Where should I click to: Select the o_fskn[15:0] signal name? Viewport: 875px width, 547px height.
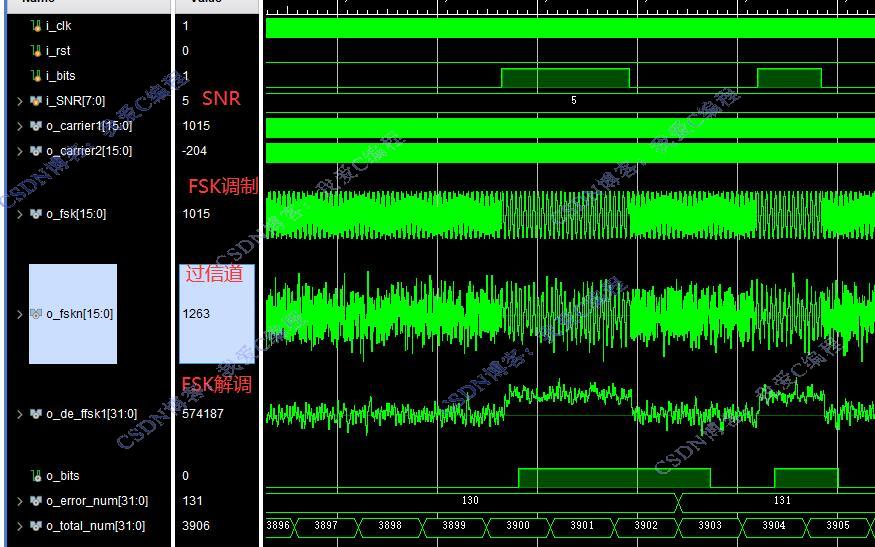coord(80,314)
